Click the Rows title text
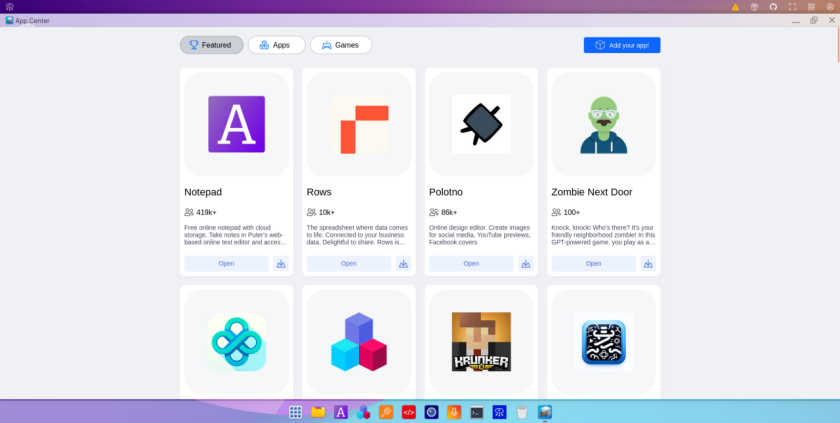The height and width of the screenshot is (423, 840). pyautogui.click(x=319, y=192)
